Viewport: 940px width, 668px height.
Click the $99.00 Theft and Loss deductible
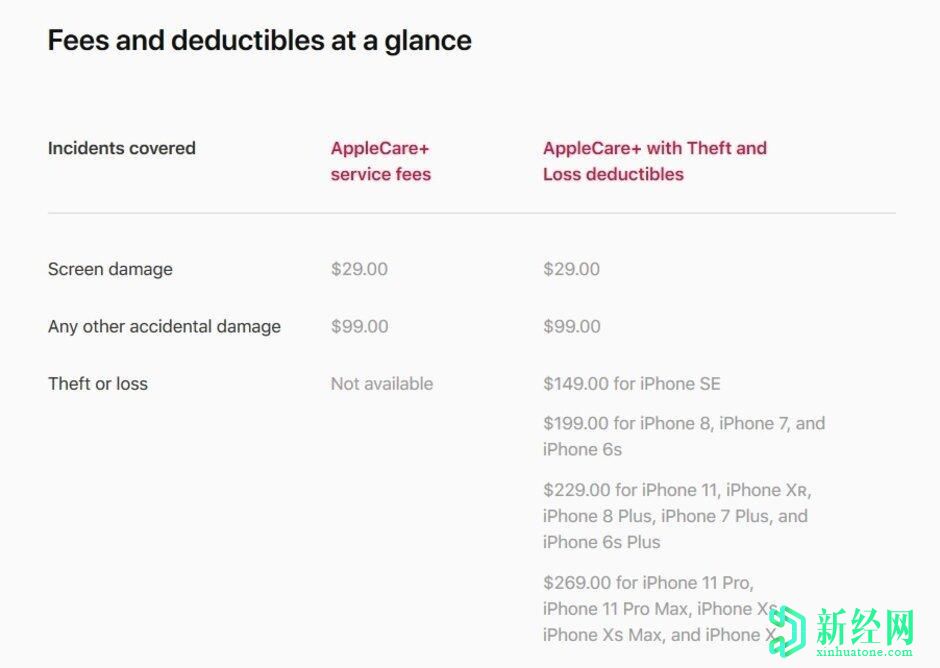point(571,326)
